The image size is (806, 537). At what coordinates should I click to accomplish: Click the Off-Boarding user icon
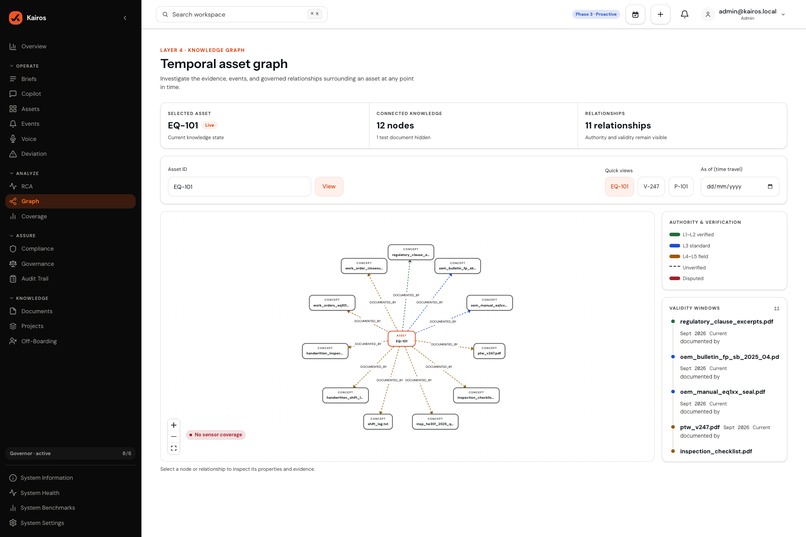pyautogui.click(x=13, y=341)
